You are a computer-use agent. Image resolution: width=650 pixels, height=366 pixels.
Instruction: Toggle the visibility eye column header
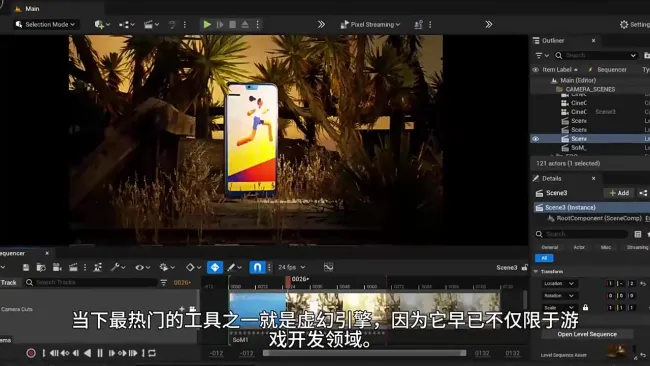tap(536, 70)
